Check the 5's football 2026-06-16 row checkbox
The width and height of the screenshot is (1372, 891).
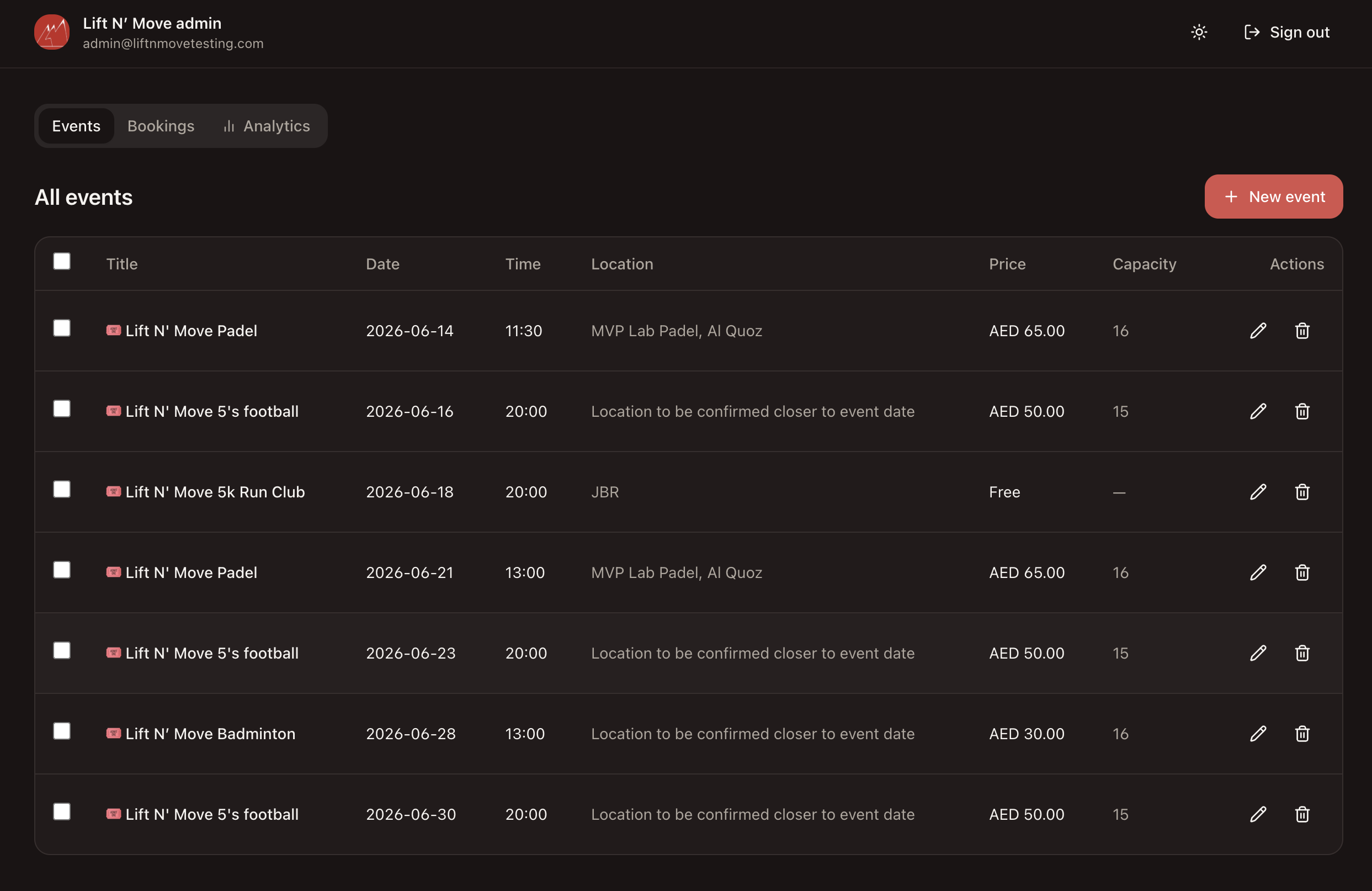click(x=62, y=409)
